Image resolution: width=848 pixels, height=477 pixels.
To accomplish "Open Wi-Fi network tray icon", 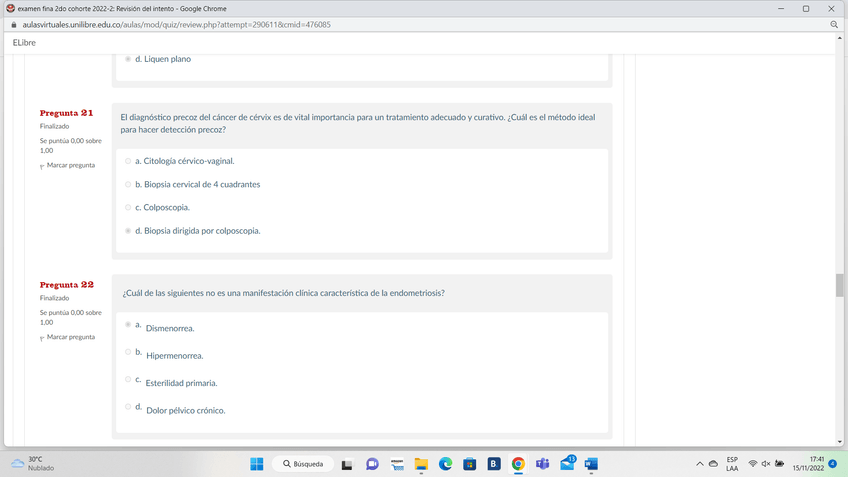I will pyautogui.click(x=752, y=464).
